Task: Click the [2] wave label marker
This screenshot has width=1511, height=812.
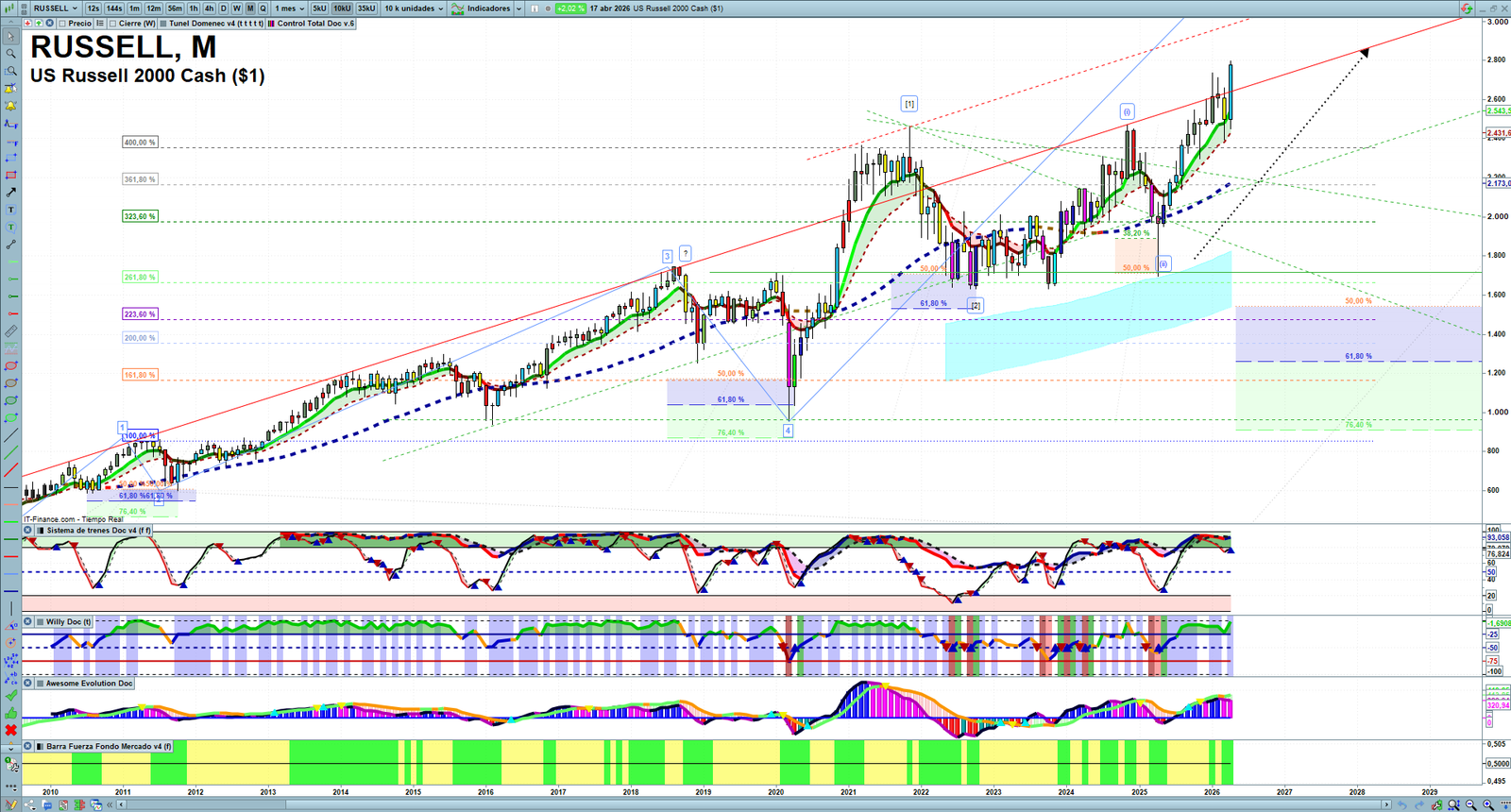Action: pos(976,306)
